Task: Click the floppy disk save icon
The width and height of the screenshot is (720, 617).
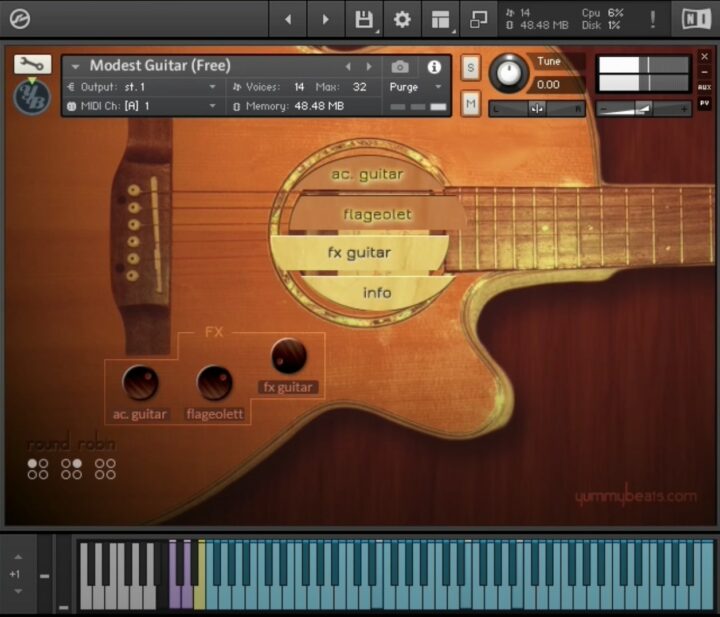Action: point(364,19)
